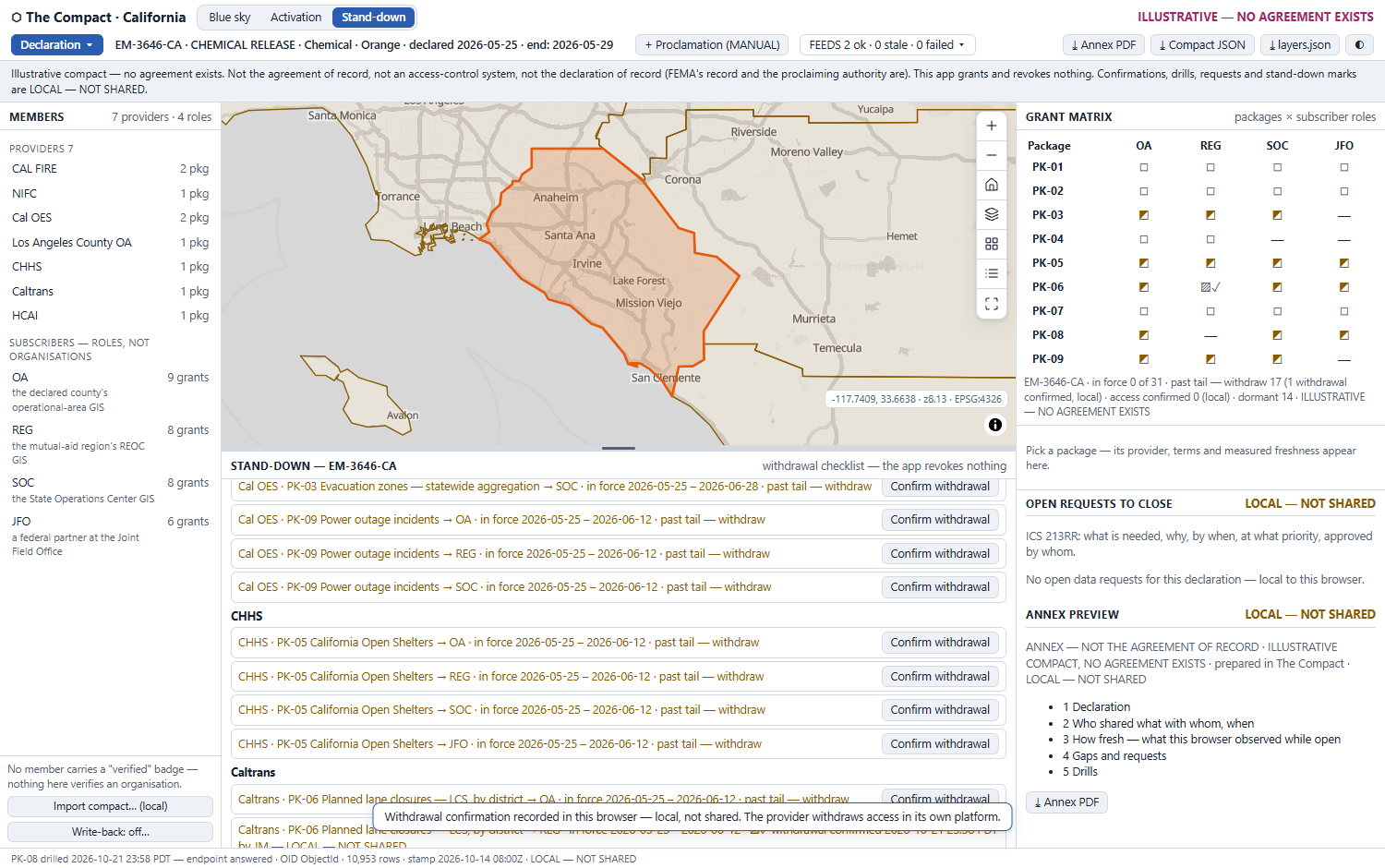Screen dimensions: 1385x868
Task: Expand the FEEDS status dropdown
Action: 886,44
